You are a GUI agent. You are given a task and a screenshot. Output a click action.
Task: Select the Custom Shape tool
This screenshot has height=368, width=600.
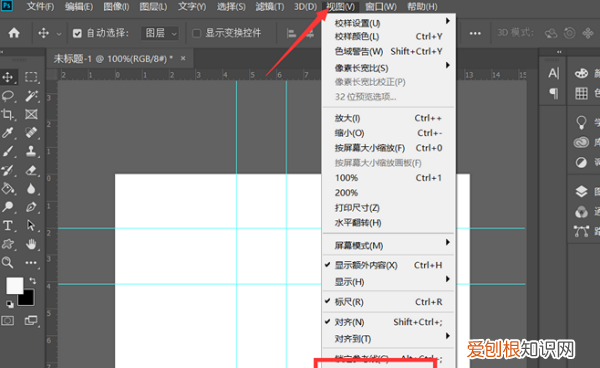pos(8,244)
